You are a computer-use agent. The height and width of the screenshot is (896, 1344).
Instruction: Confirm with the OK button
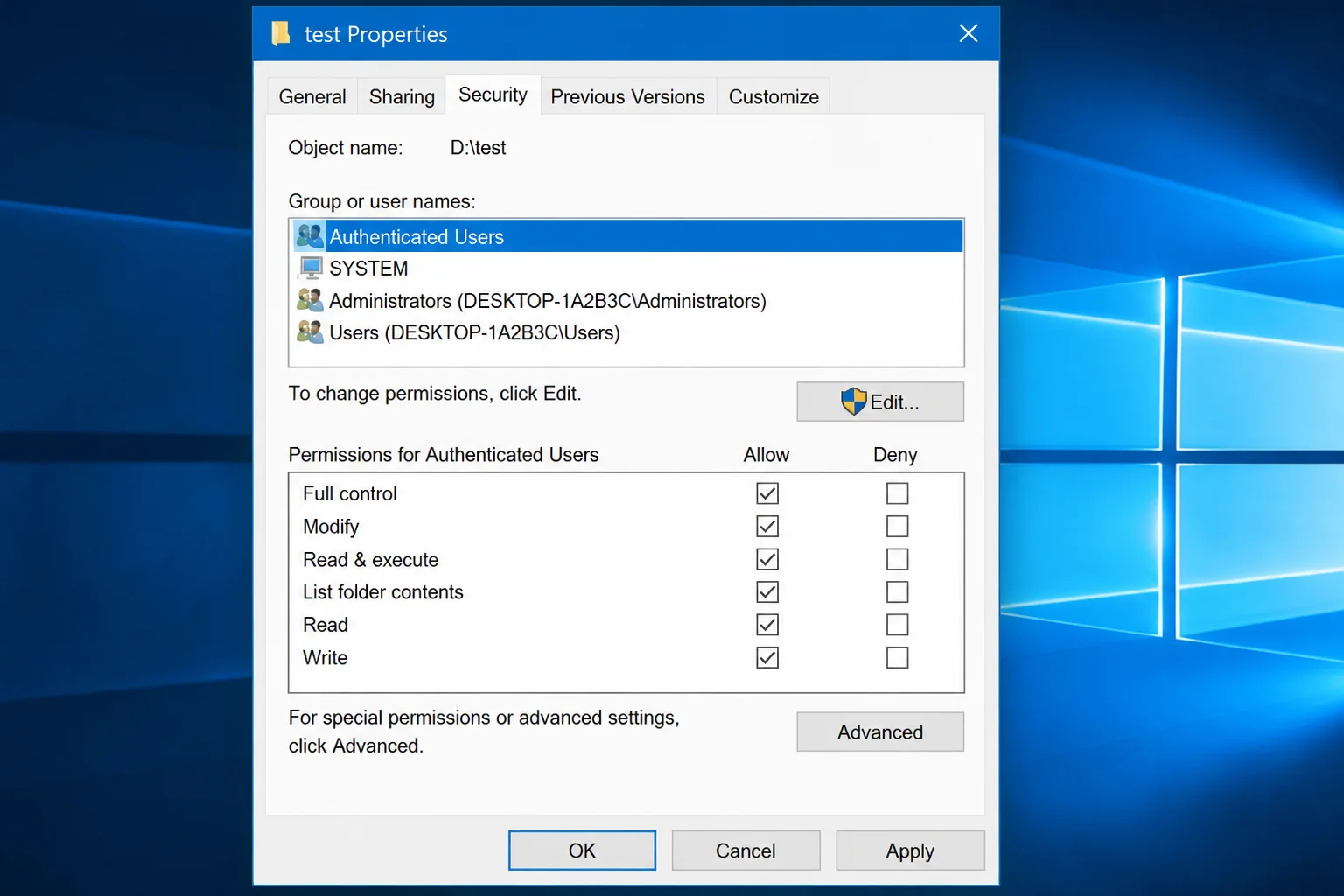[x=582, y=850]
